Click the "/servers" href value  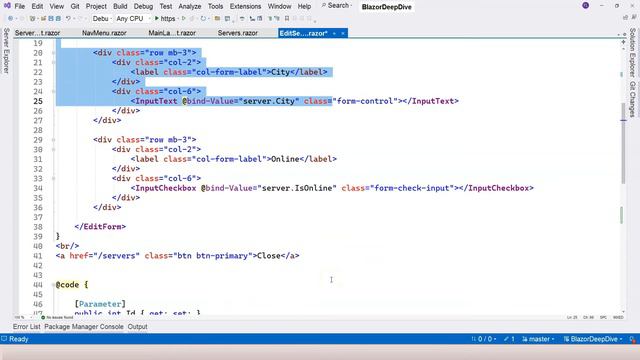click(116, 256)
